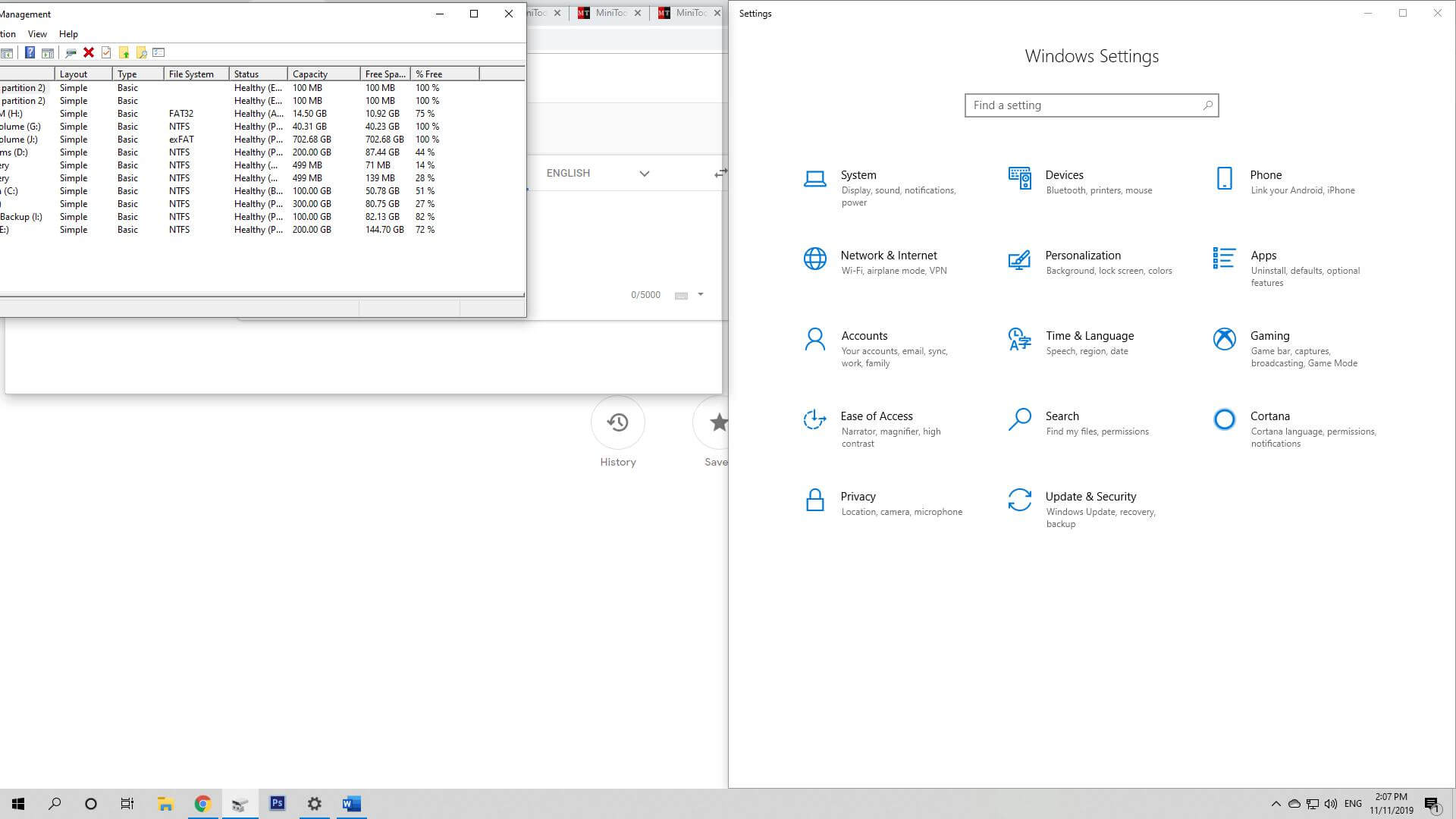
Task: Click the disk connector icon before the red X
Action: tap(71, 52)
